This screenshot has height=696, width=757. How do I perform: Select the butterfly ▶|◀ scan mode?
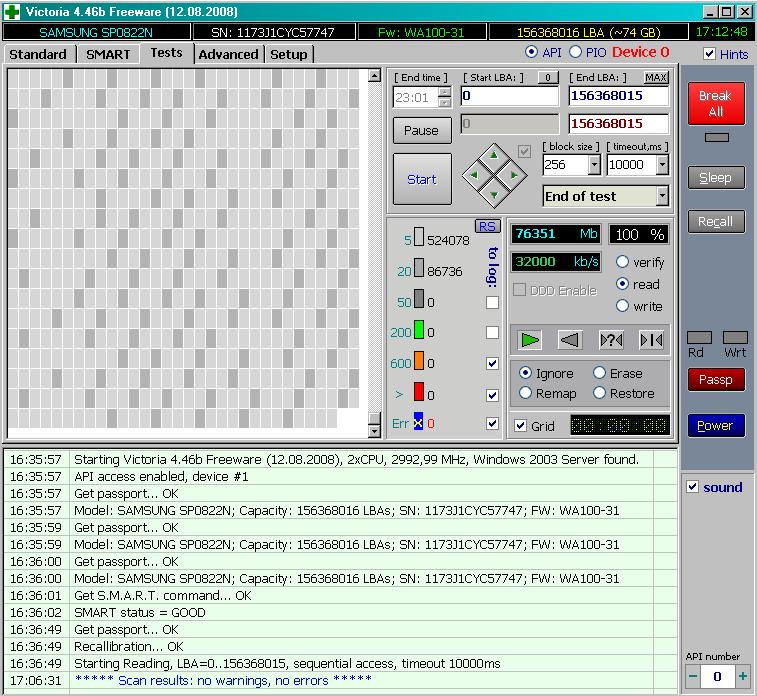[x=651, y=340]
